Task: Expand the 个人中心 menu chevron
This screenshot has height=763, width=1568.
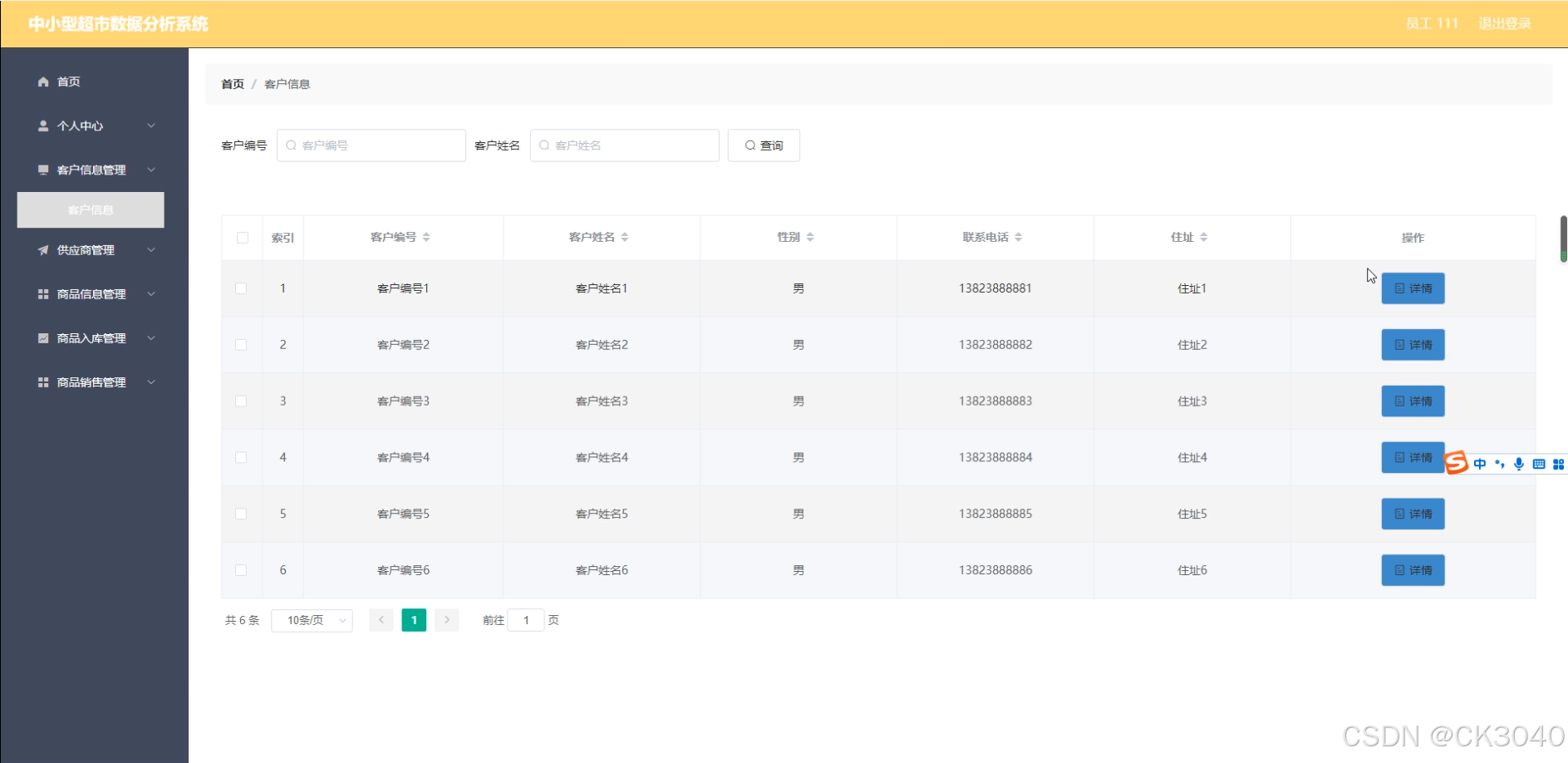Action: [x=151, y=126]
